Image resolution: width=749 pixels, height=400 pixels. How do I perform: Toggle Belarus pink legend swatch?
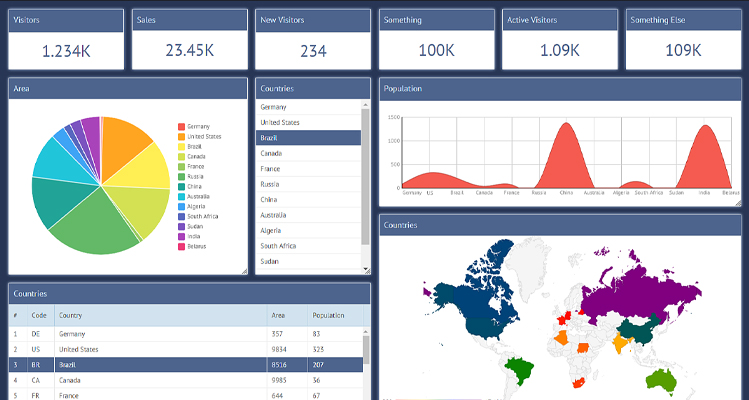click(182, 247)
